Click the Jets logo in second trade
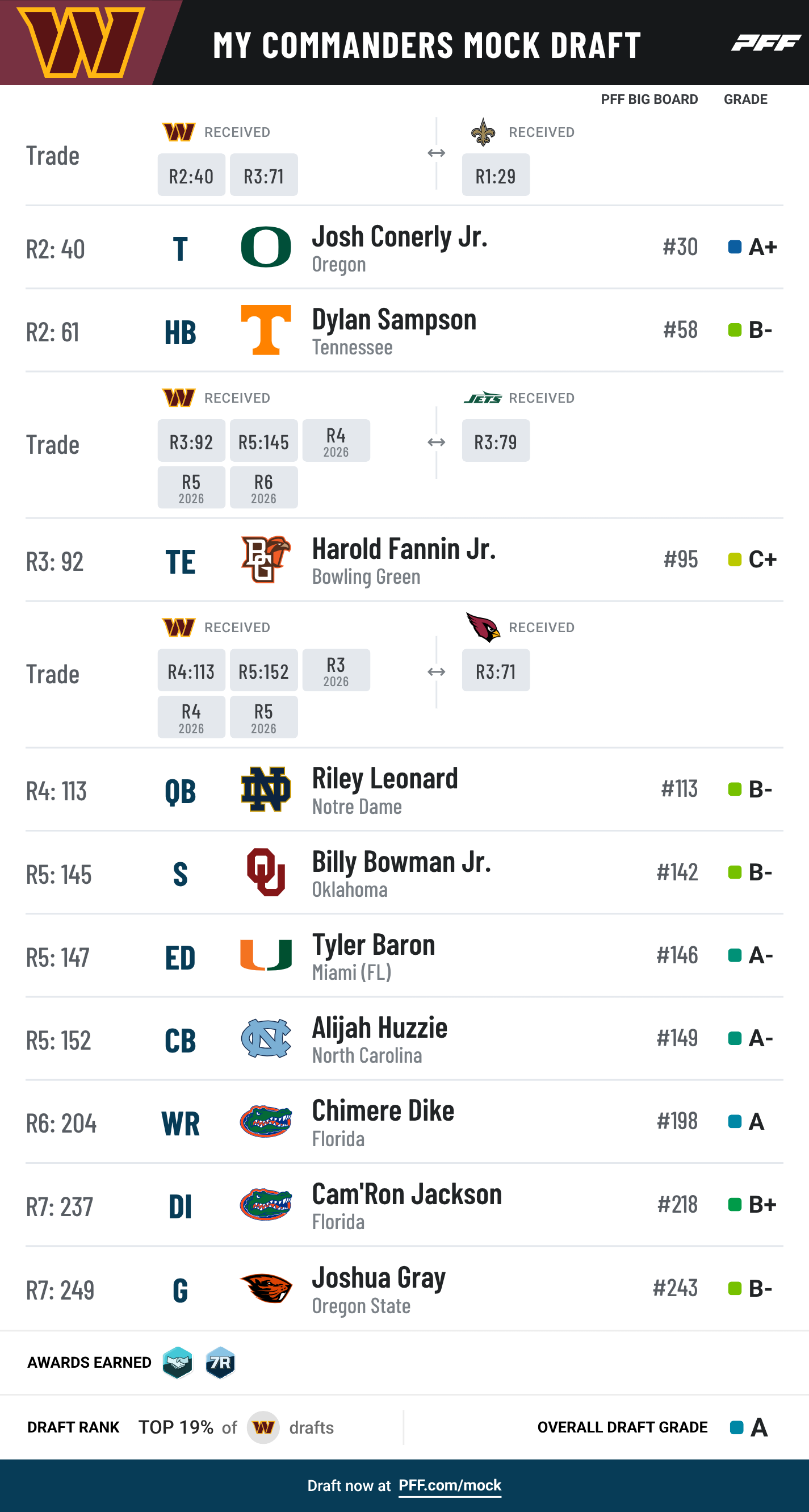Viewport: 809px width, 1512px height. (483, 398)
